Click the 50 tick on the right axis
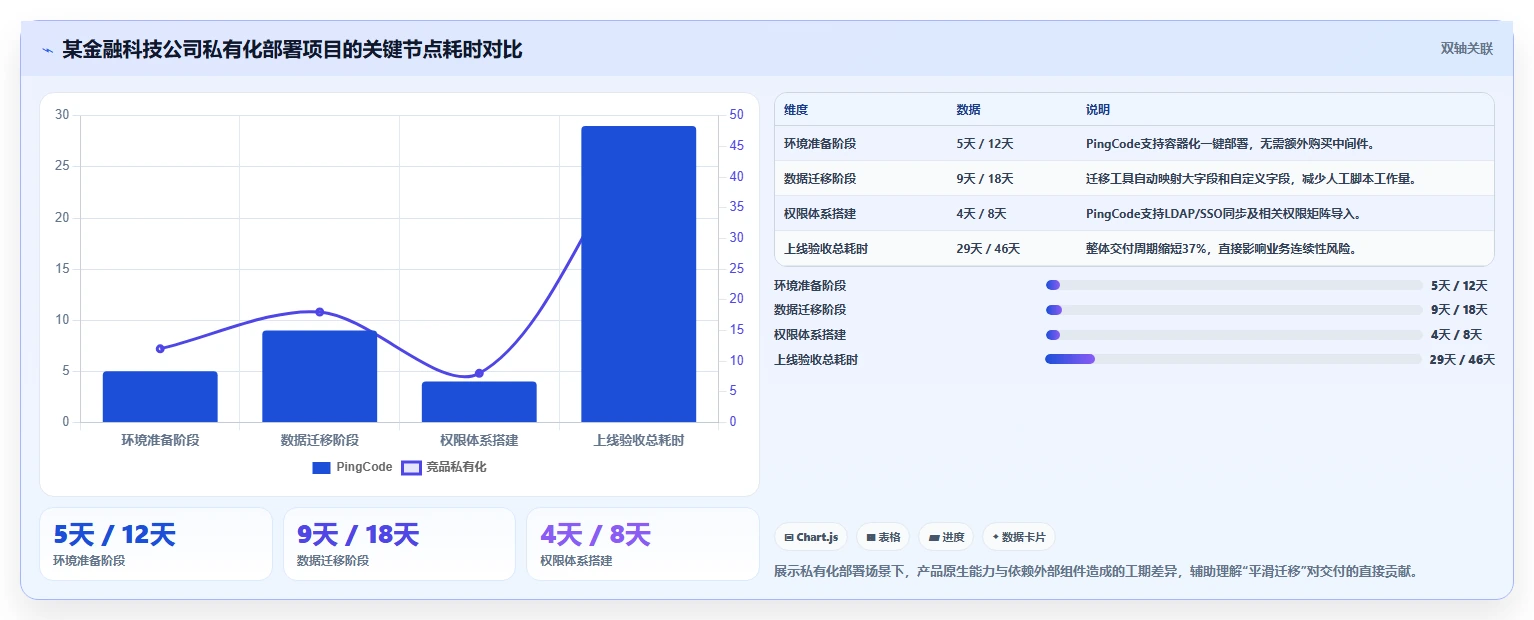 click(737, 115)
